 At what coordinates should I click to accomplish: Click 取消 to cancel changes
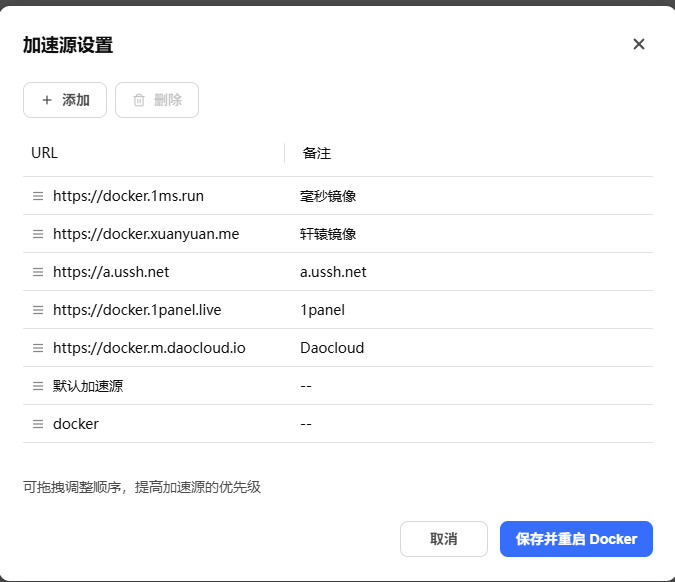click(444, 539)
